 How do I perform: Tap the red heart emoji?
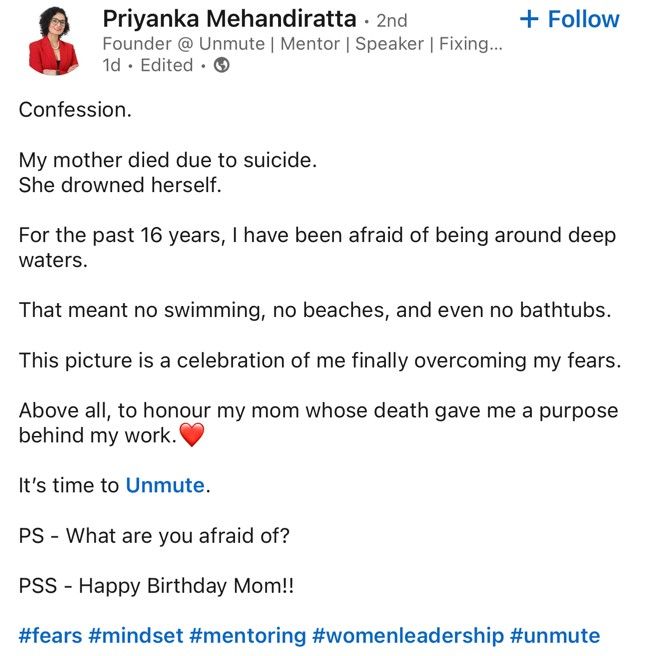click(192, 435)
